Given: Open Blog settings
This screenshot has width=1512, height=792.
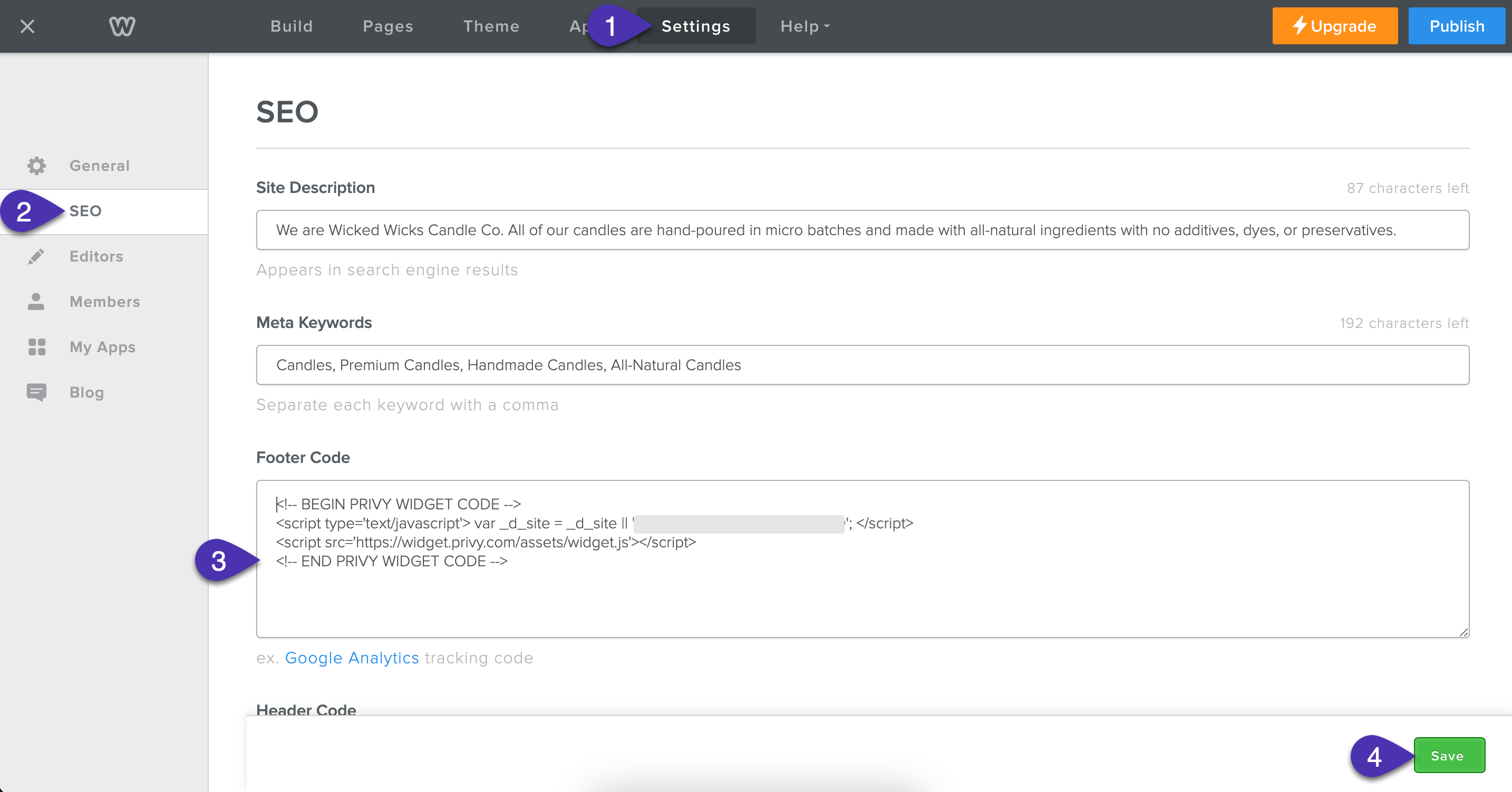Looking at the screenshot, I should point(87,392).
